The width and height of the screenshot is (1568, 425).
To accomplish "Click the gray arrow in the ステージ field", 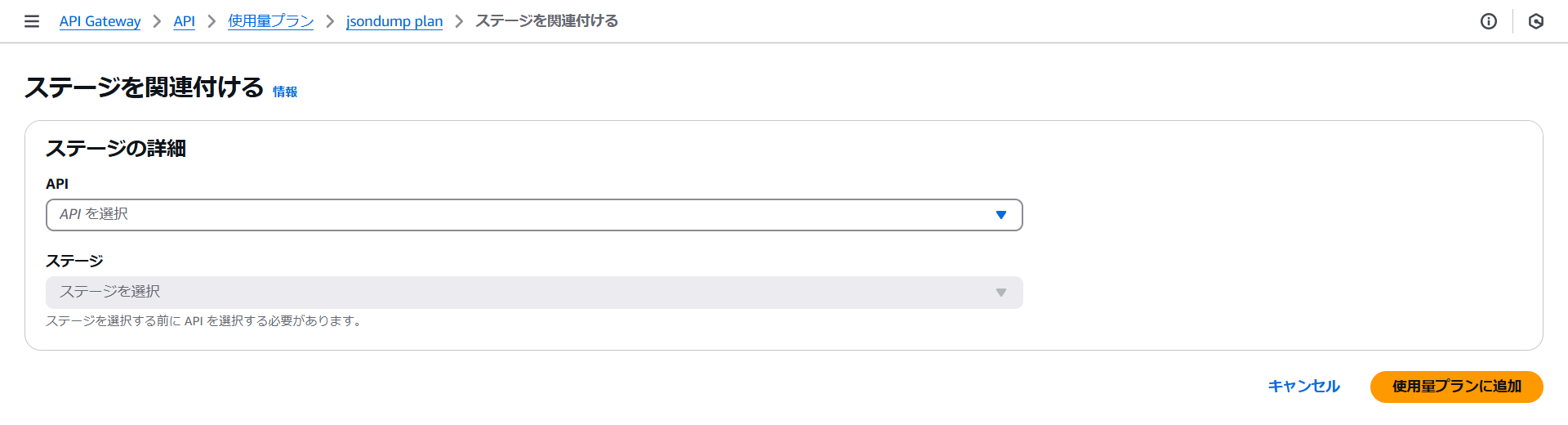I will tap(1000, 293).
